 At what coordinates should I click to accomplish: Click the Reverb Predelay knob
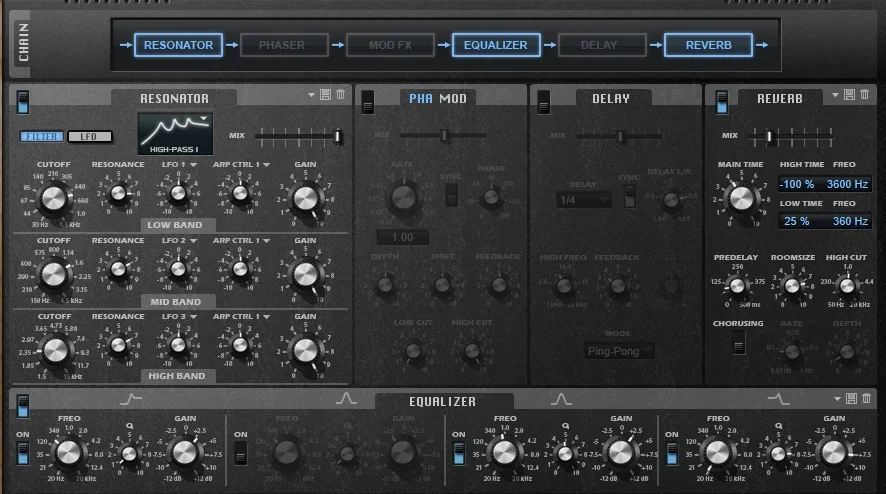click(x=737, y=286)
